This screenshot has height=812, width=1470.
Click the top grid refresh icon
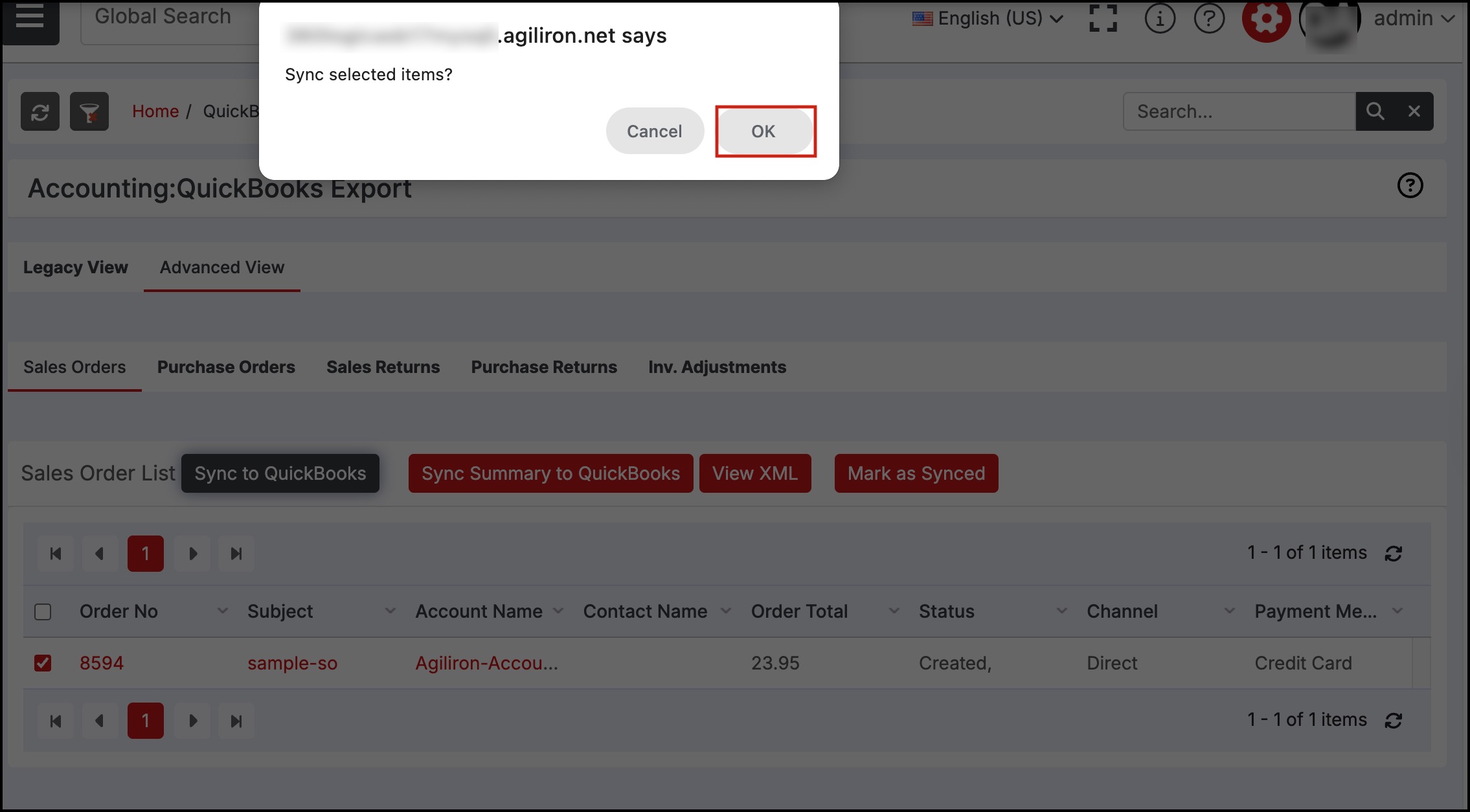pyautogui.click(x=1394, y=554)
